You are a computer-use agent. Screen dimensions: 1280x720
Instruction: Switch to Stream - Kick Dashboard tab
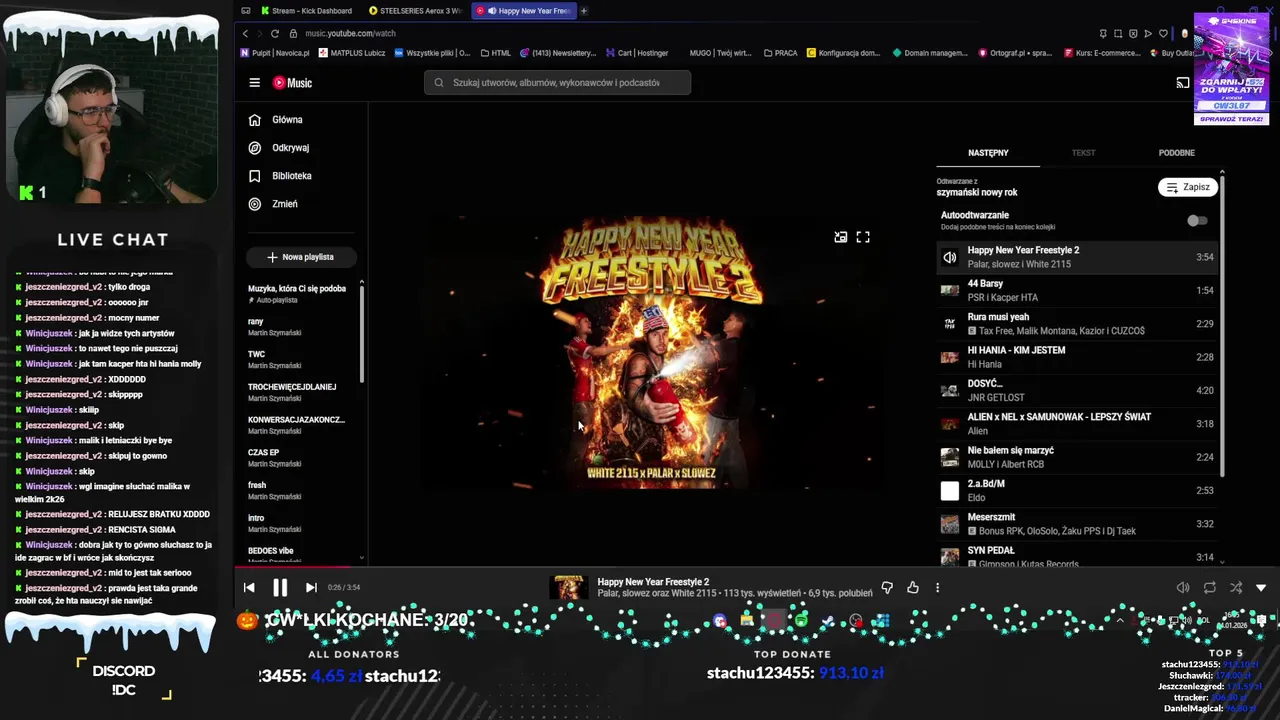[x=307, y=11]
